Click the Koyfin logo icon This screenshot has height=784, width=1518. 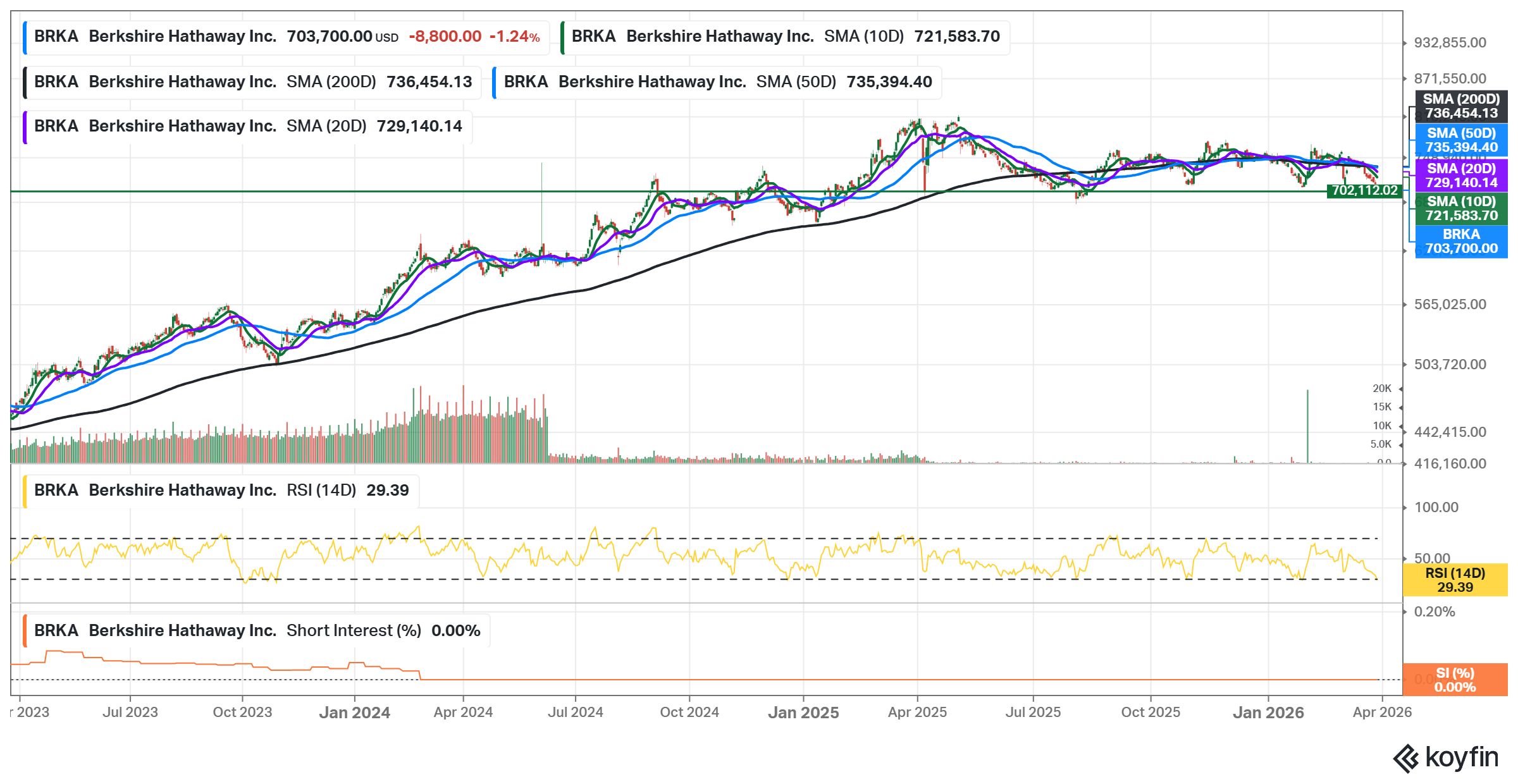tap(1406, 758)
